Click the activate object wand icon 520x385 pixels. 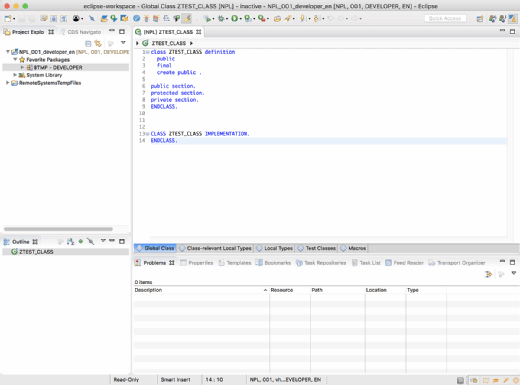coord(146,18)
